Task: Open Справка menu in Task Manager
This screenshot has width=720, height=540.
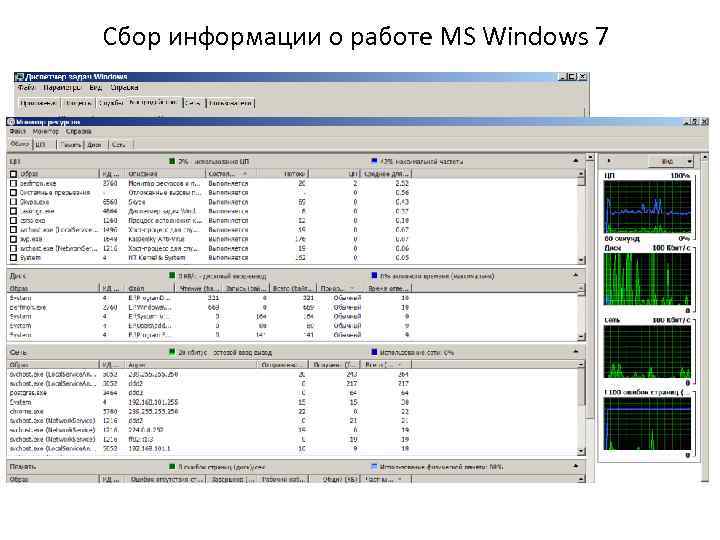Action: pos(124,87)
